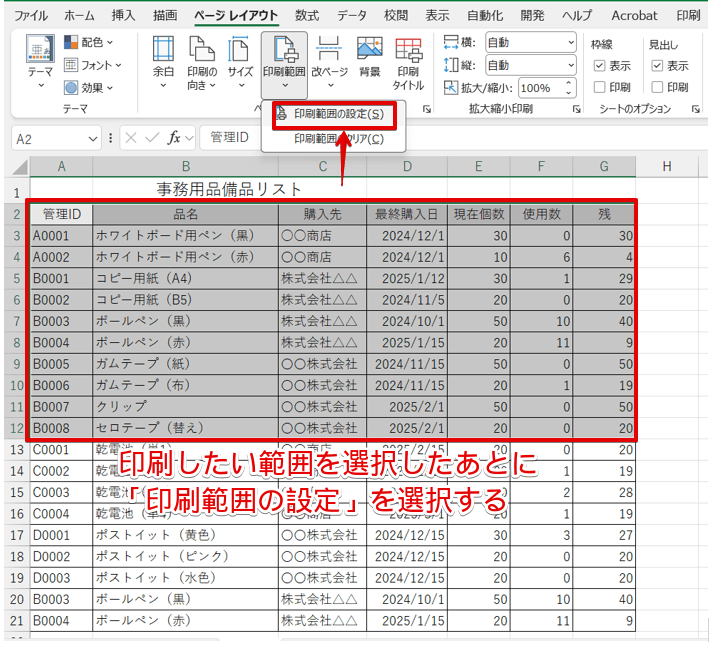Click cell D0003 in row 19

61,578
